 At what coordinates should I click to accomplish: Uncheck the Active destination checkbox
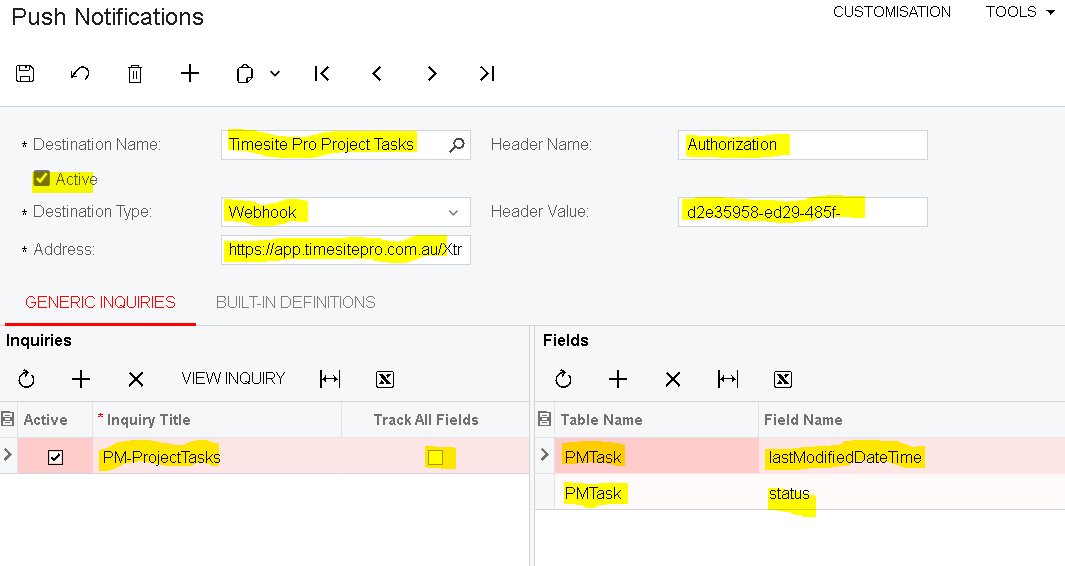(42, 179)
